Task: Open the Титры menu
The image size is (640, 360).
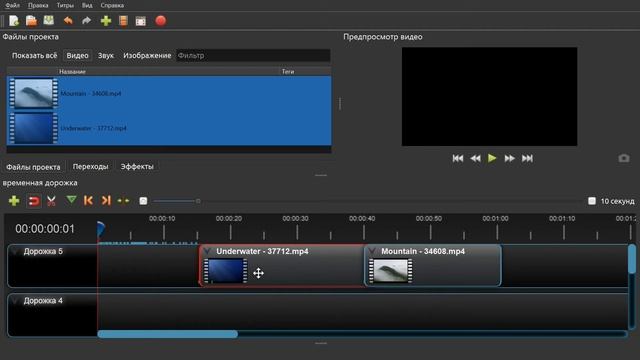Action: [x=65, y=5]
